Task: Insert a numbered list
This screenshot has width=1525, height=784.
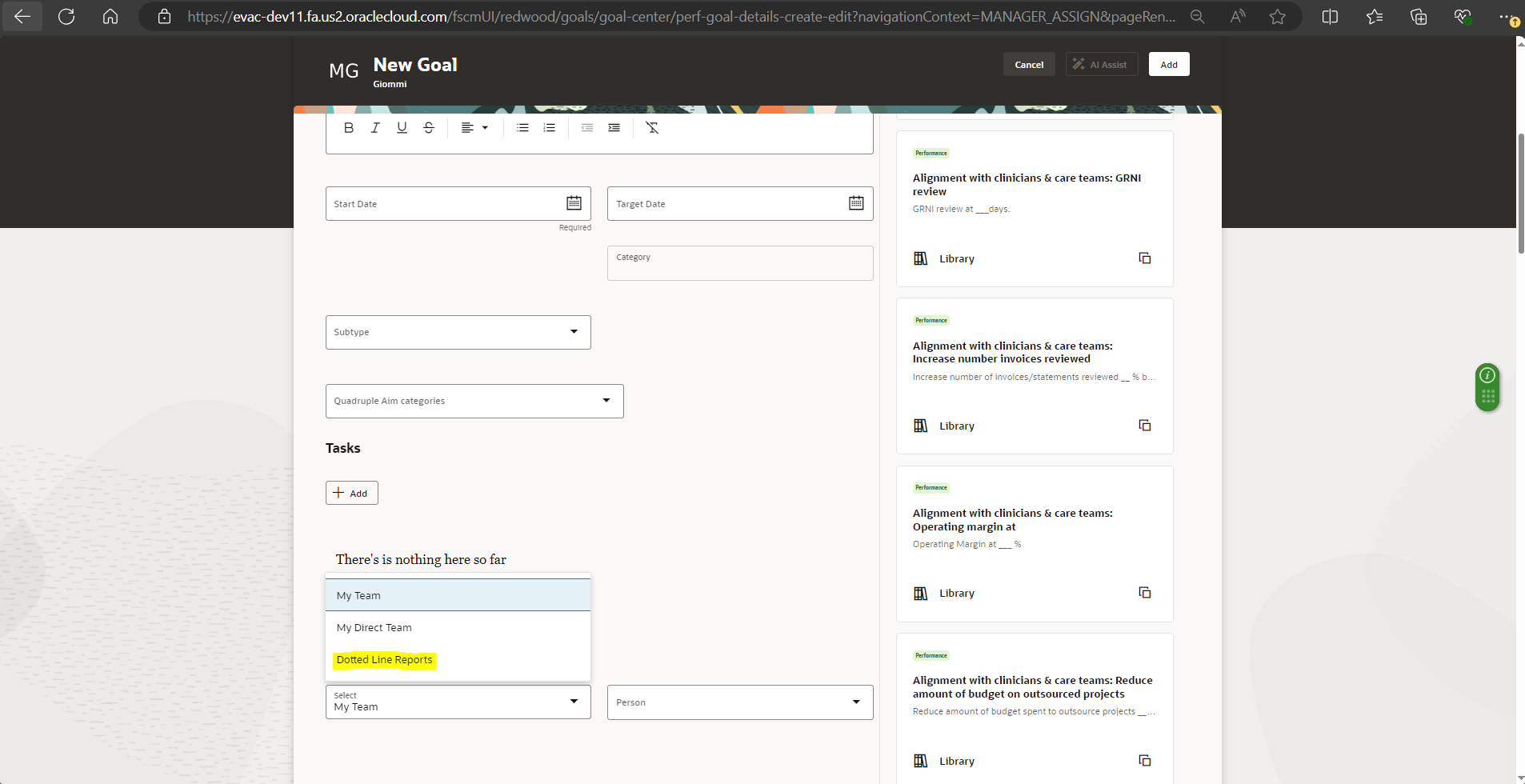Action: click(550, 128)
